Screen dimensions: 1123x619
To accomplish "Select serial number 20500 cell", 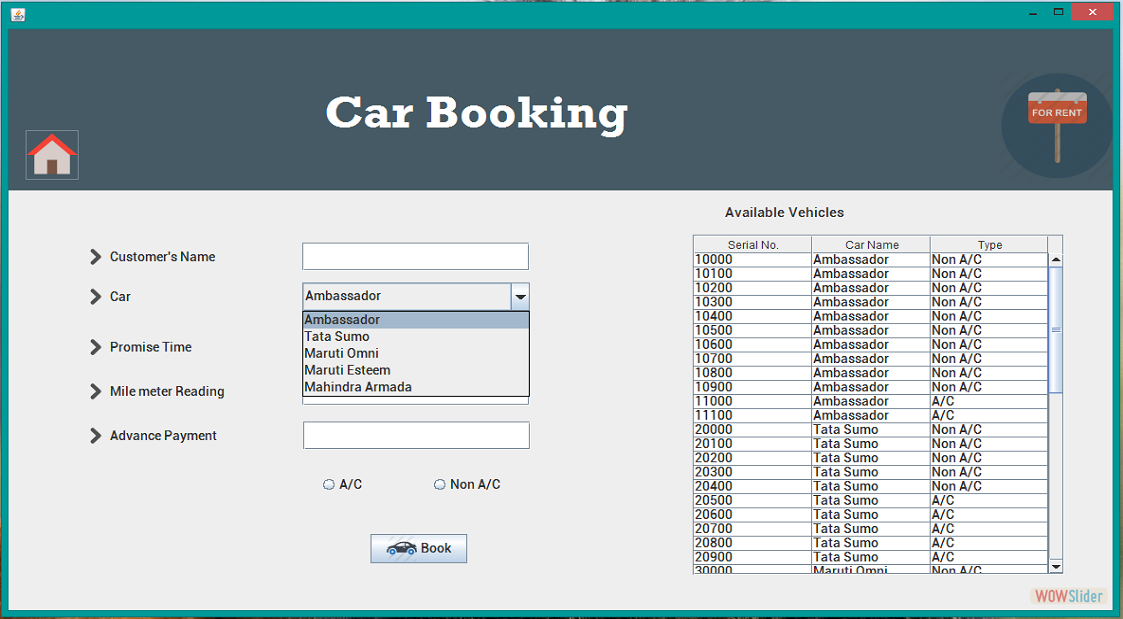I will point(753,500).
